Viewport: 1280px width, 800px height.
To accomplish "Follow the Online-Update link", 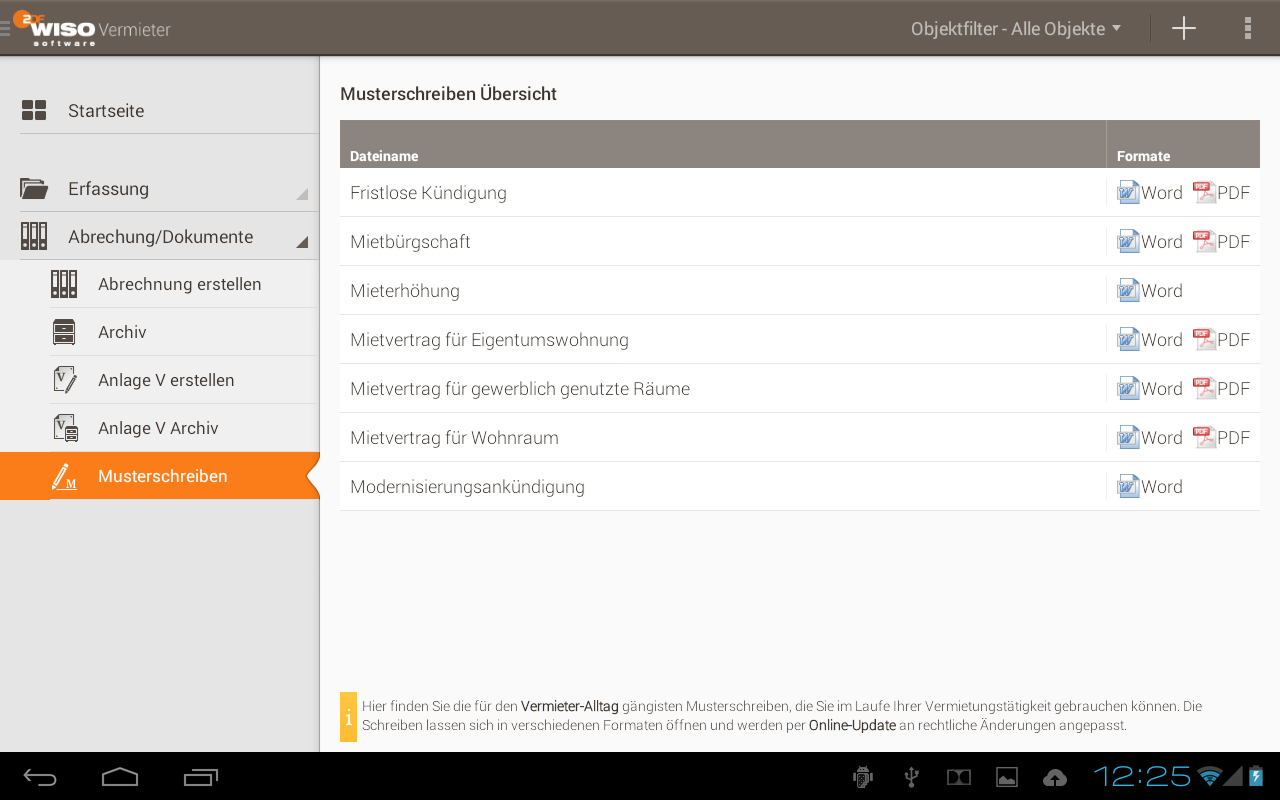I will [852, 725].
